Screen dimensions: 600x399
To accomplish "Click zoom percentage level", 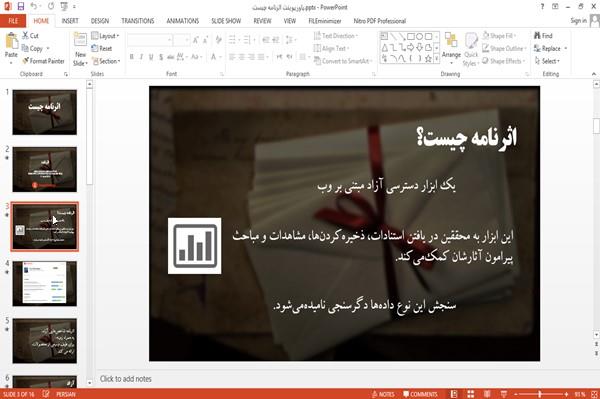I will [580, 394].
